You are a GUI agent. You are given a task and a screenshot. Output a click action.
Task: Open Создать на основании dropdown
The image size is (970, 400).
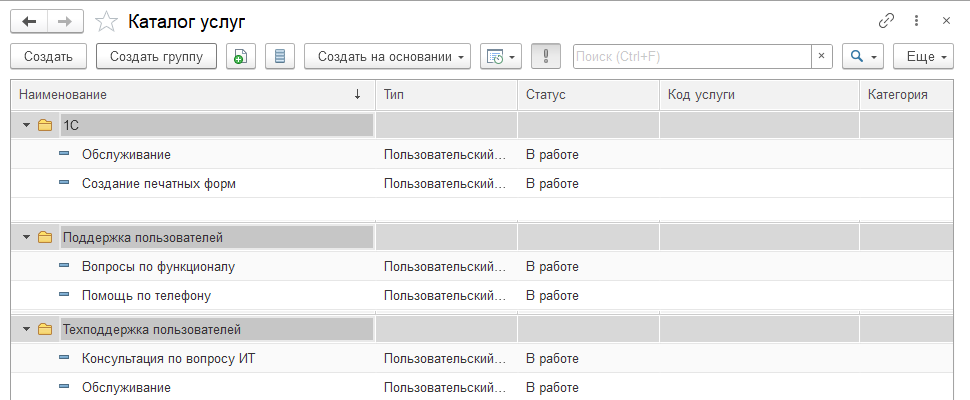click(x=387, y=56)
